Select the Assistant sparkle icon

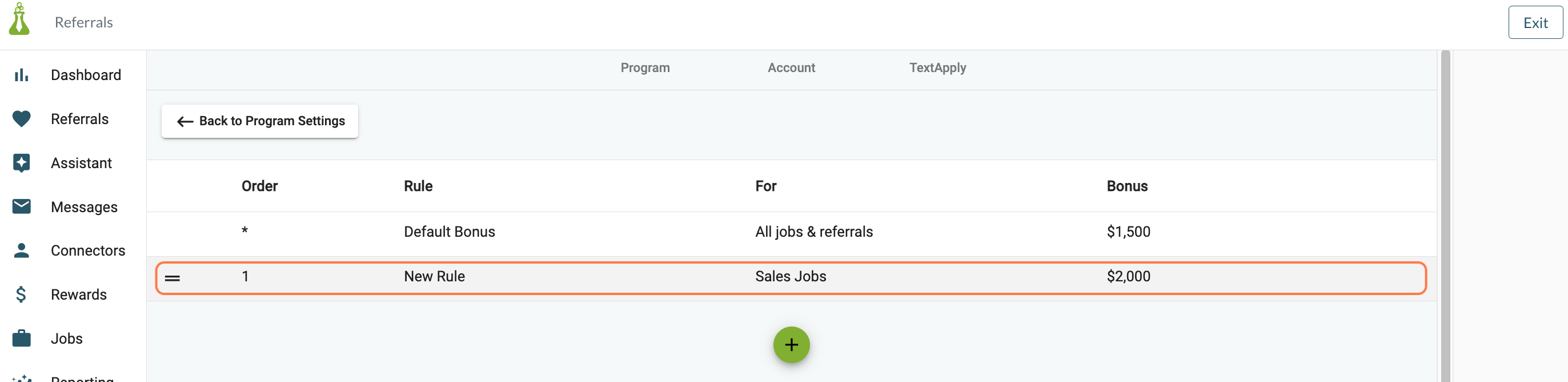click(21, 162)
